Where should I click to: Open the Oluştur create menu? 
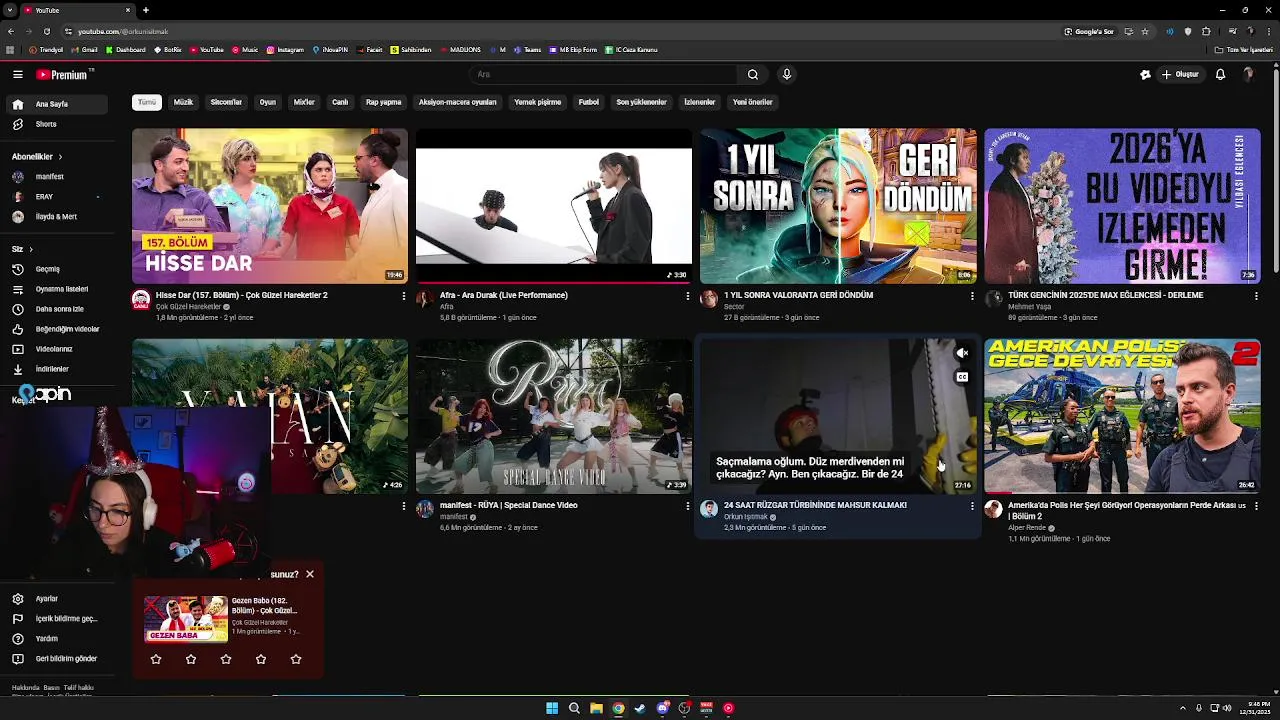pyautogui.click(x=1180, y=74)
